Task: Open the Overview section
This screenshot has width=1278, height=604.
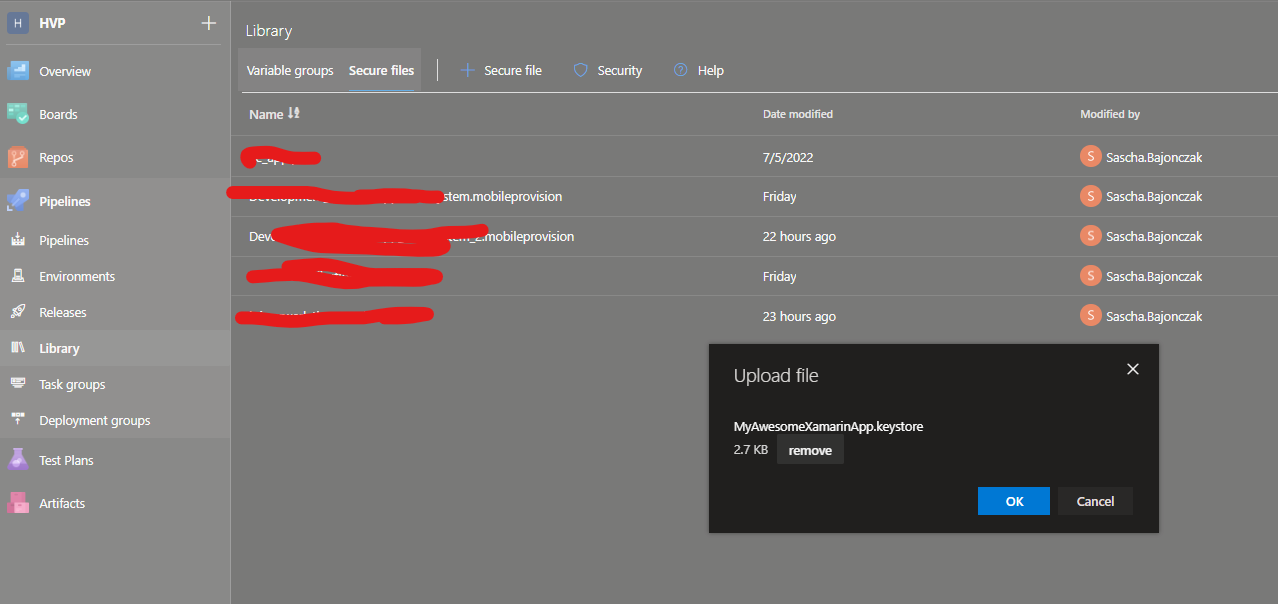Action: click(64, 70)
